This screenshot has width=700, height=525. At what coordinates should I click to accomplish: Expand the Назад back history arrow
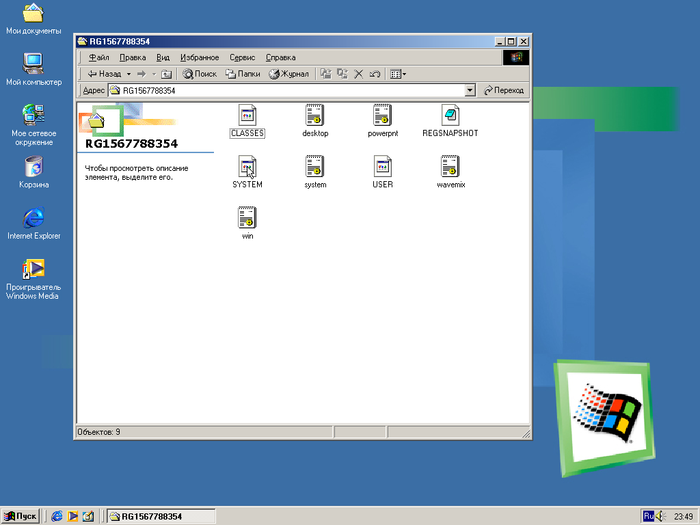pos(127,74)
